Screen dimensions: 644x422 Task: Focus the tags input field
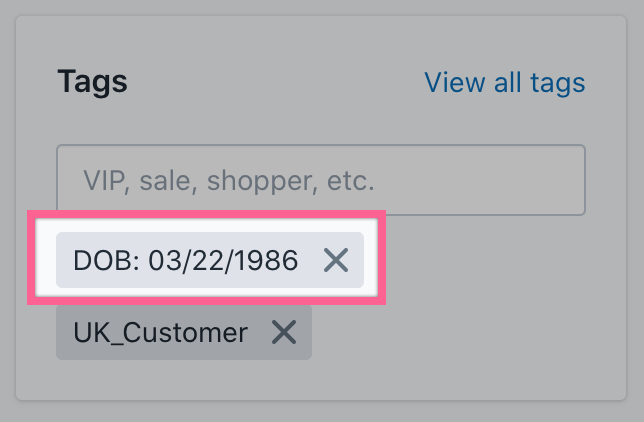320,181
